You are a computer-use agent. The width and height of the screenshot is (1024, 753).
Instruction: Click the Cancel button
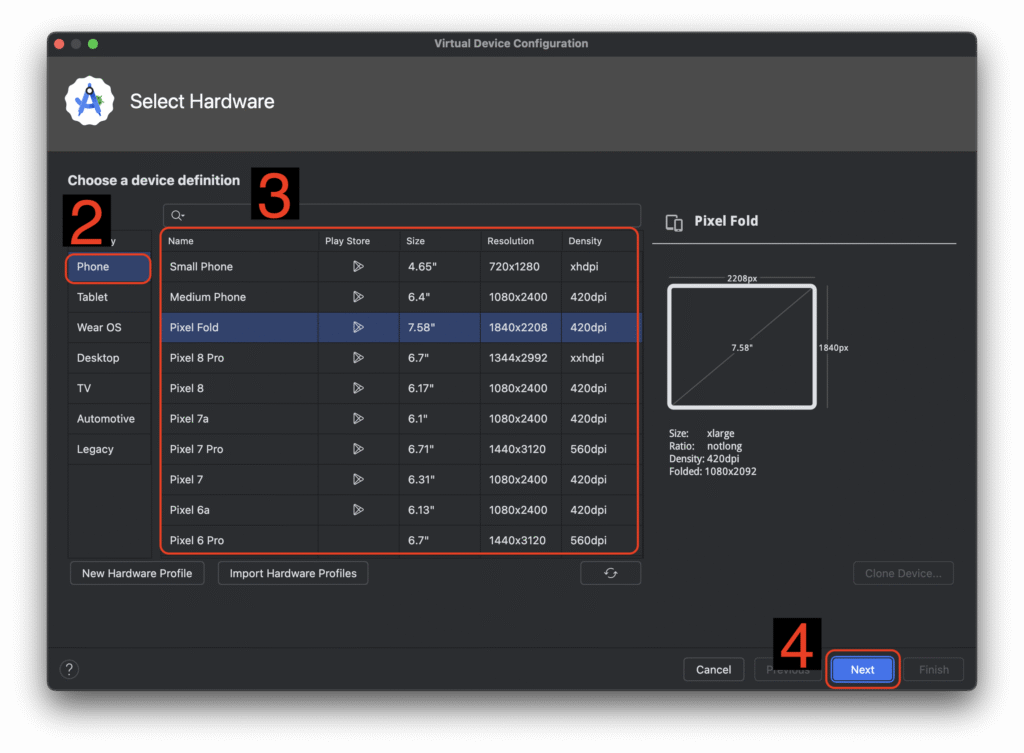click(713, 669)
